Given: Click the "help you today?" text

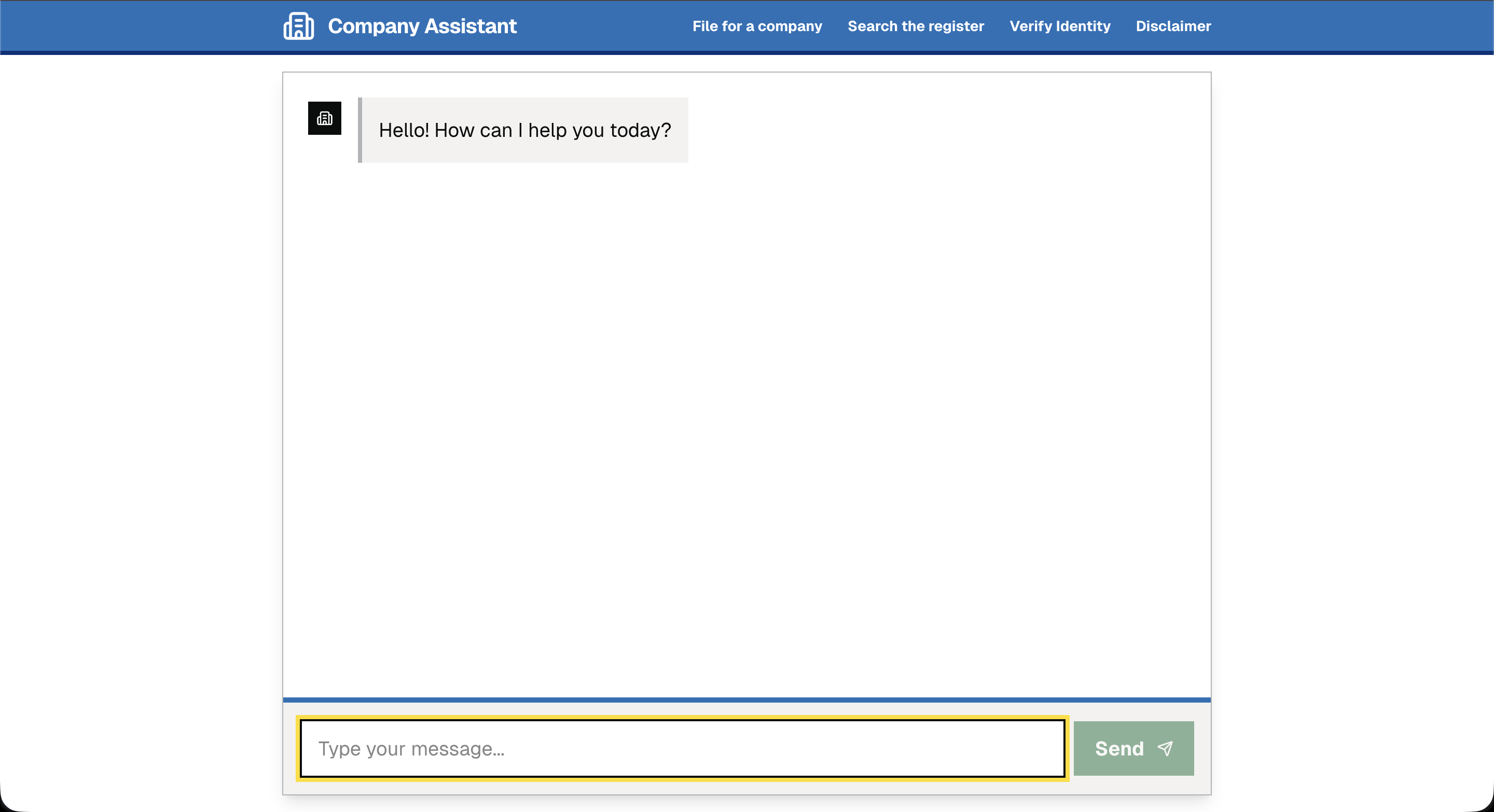Looking at the screenshot, I should (x=599, y=130).
